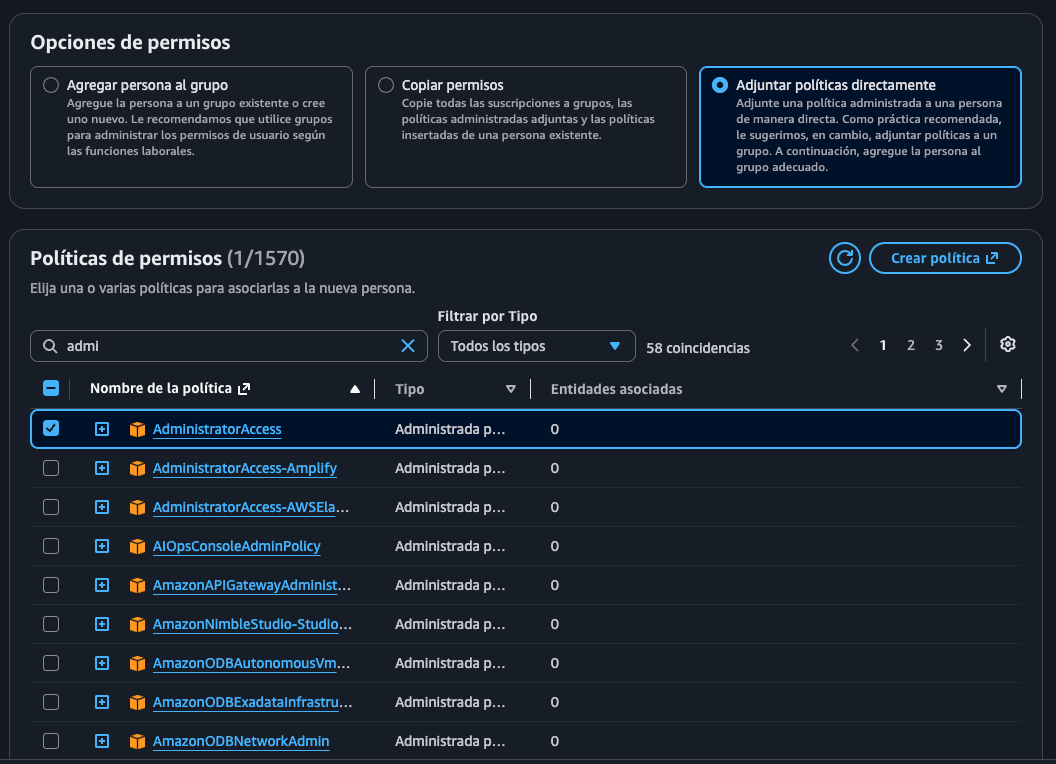Open table preferences gear icon
Screen dimensions: 1056x764
[1008, 344]
